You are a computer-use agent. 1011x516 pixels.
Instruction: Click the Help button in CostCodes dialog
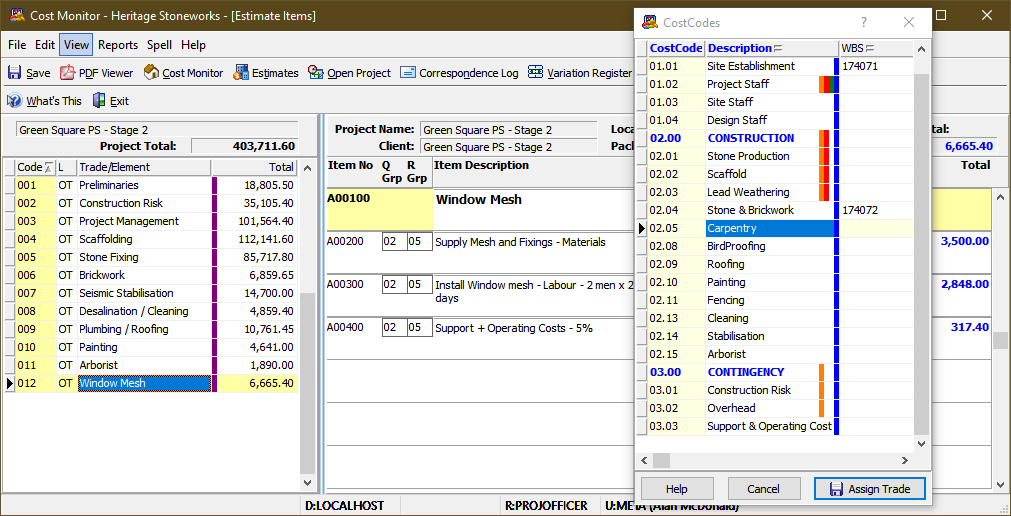pyautogui.click(x=676, y=489)
